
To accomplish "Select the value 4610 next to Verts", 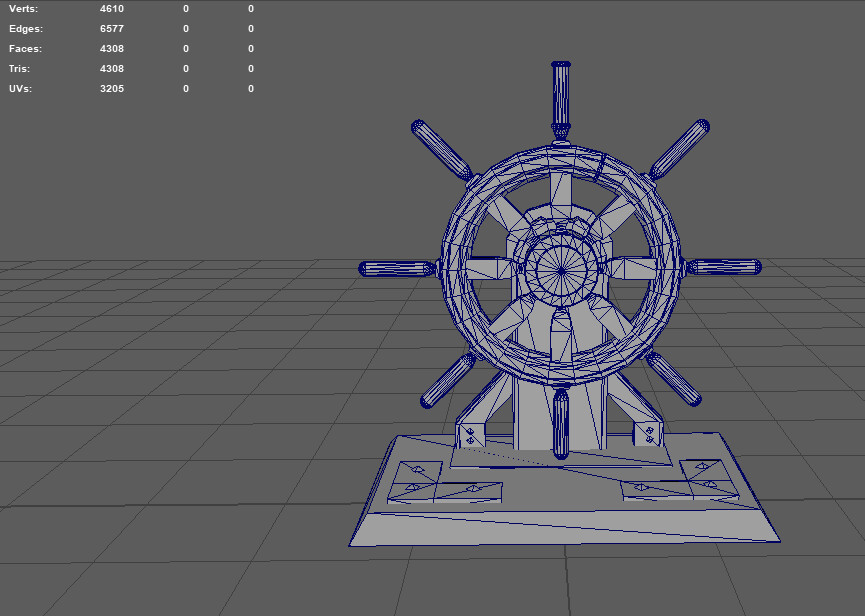I will [x=110, y=8].
